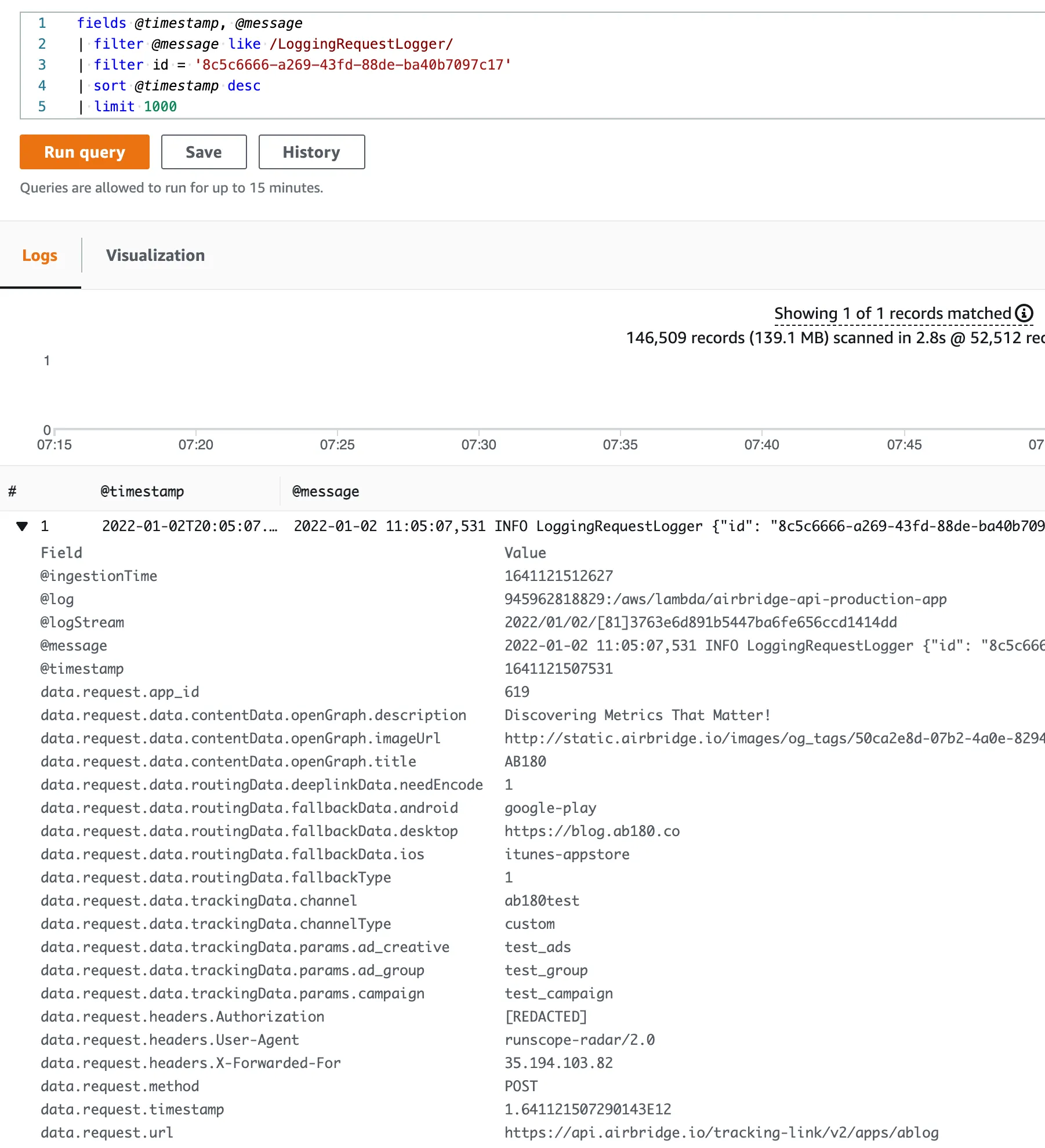Click the @timestamp value 1641121507531
This screenshot has width=1045, height=1148.
click(x=558, y=669)
